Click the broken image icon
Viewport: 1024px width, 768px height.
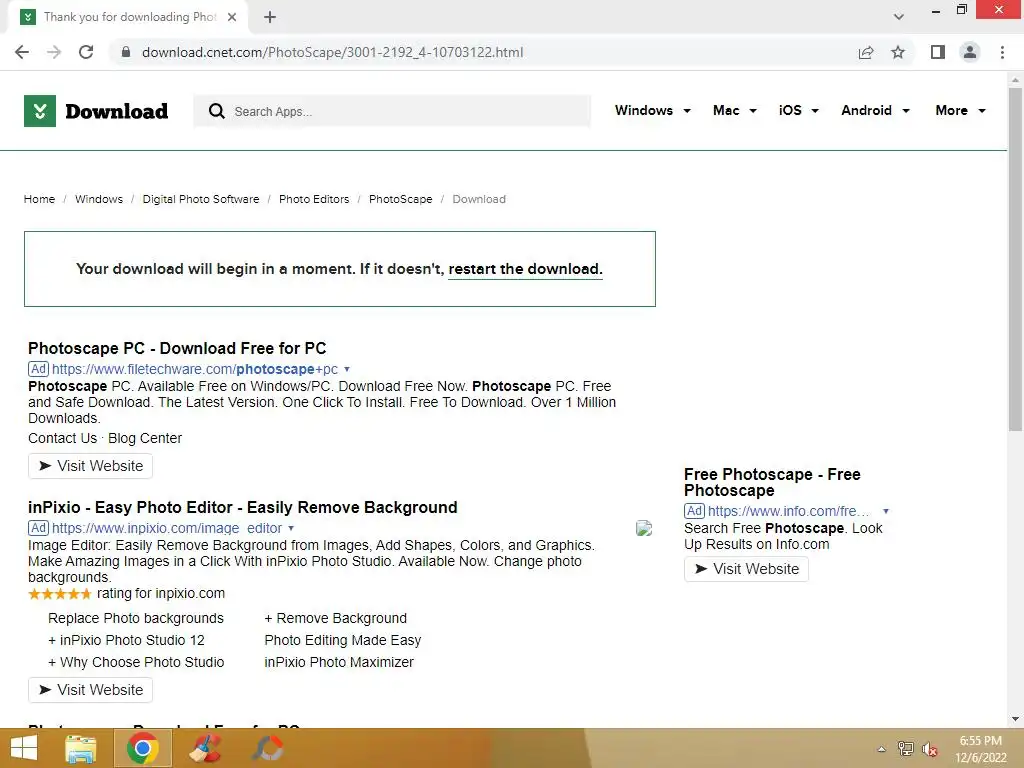coord(644,528)
